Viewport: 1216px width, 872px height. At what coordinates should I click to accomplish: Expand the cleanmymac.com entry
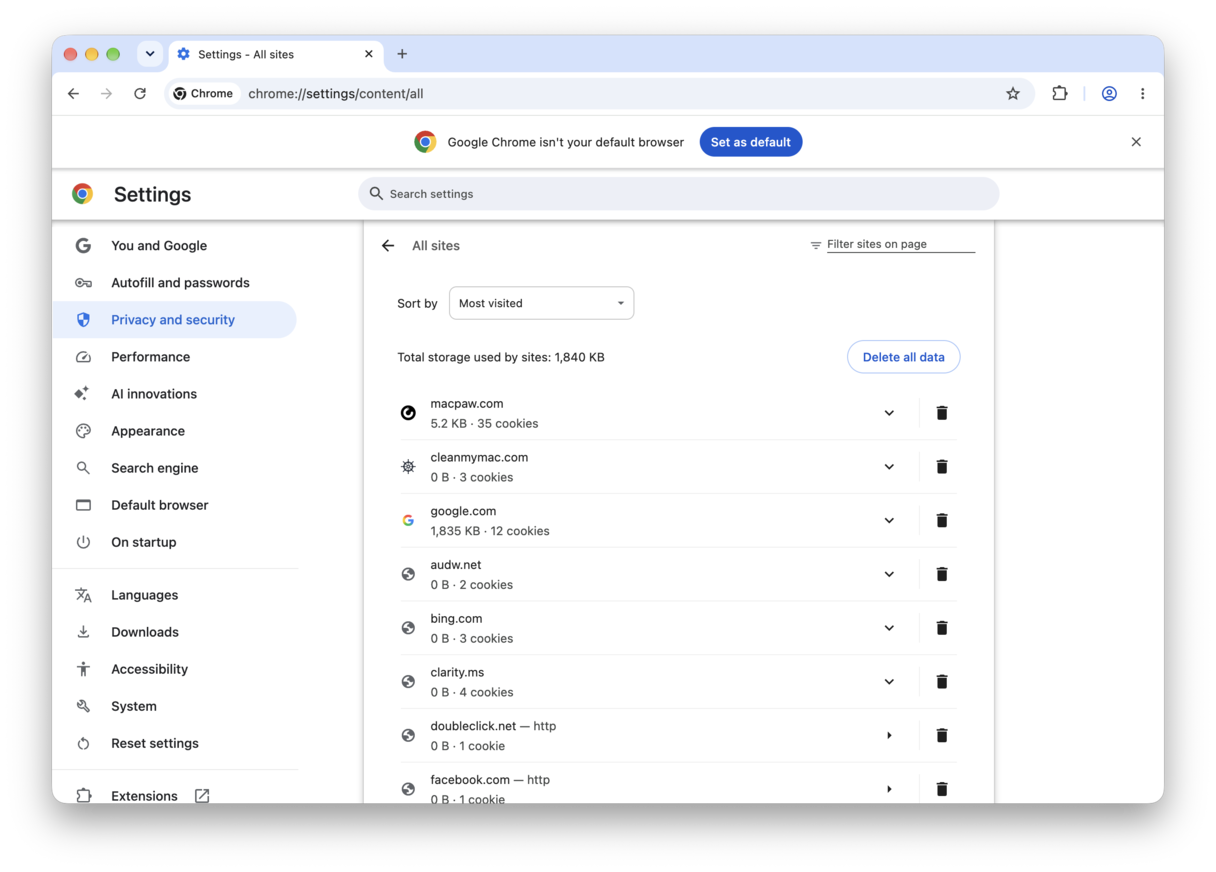(889, 467)
